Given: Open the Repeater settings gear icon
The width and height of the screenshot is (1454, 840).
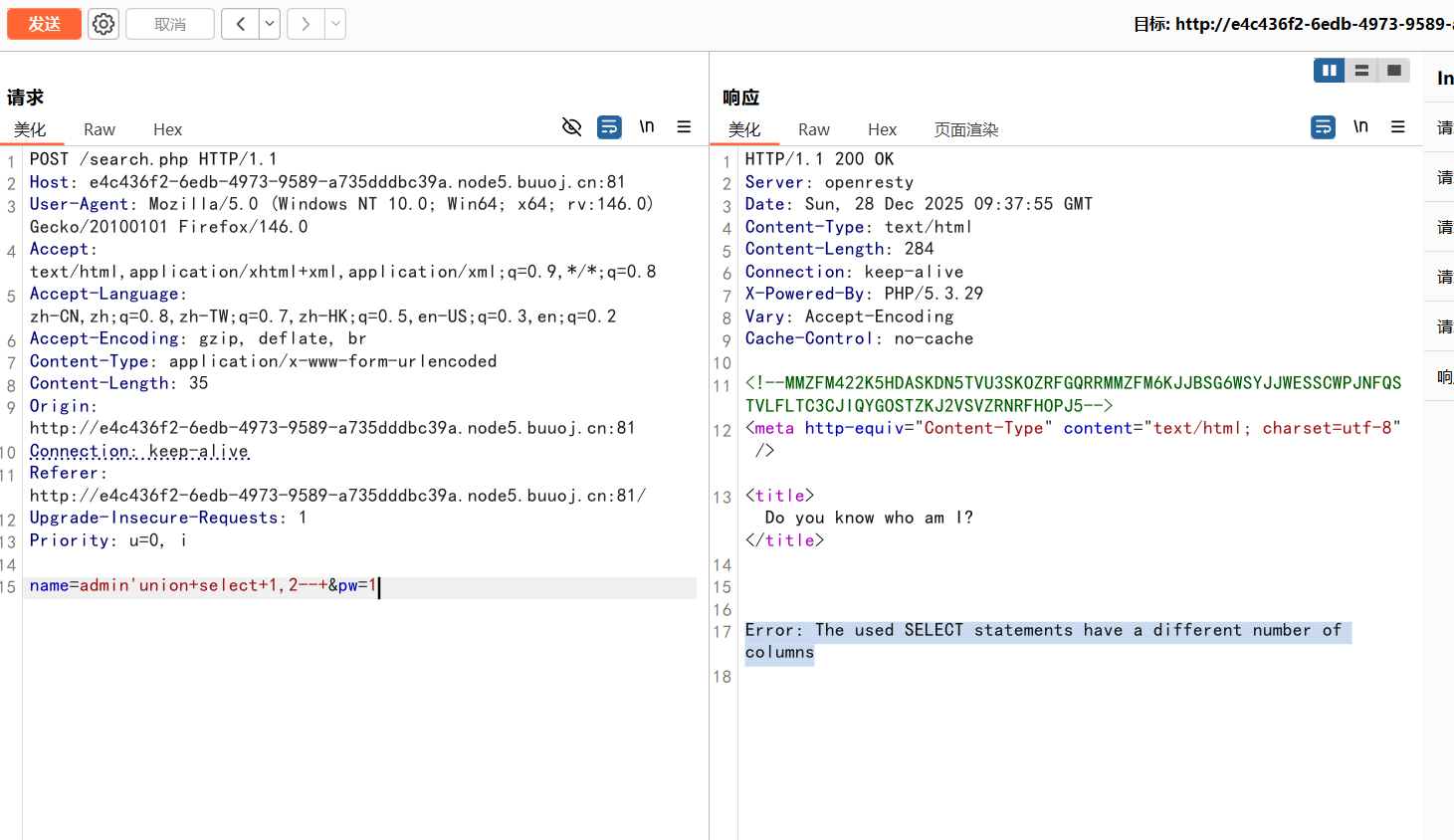Looking at the screenshot, I should click(x=103, y=24).
